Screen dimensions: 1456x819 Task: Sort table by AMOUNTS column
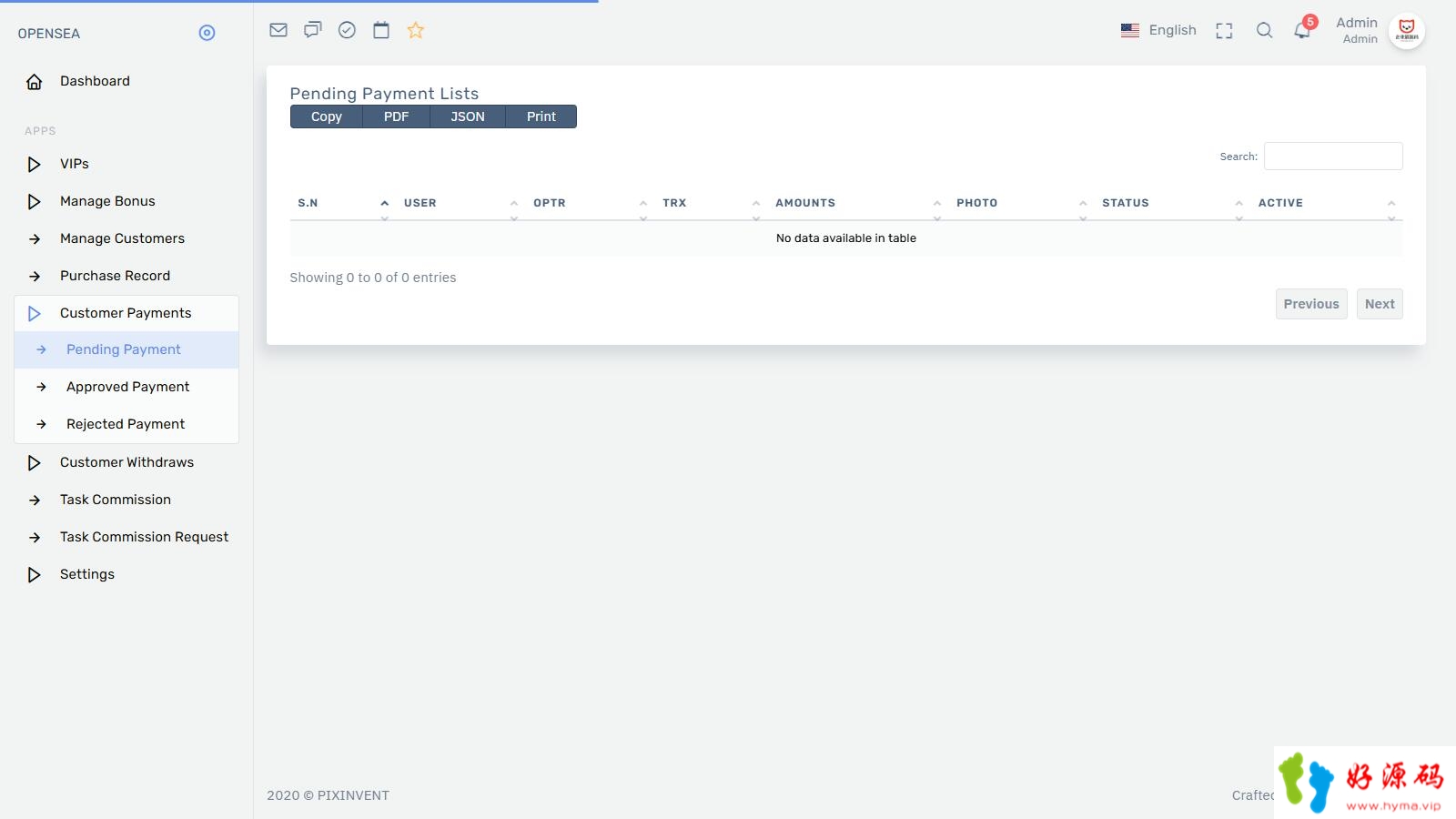click(858, 203)
